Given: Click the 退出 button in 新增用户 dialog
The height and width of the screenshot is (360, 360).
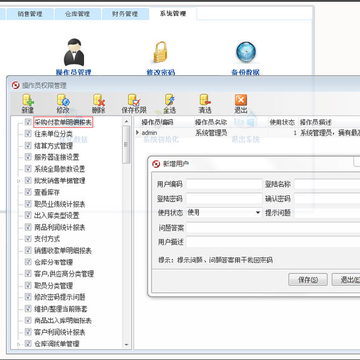Looking at the screenshot, I should (x=346, y=280).
